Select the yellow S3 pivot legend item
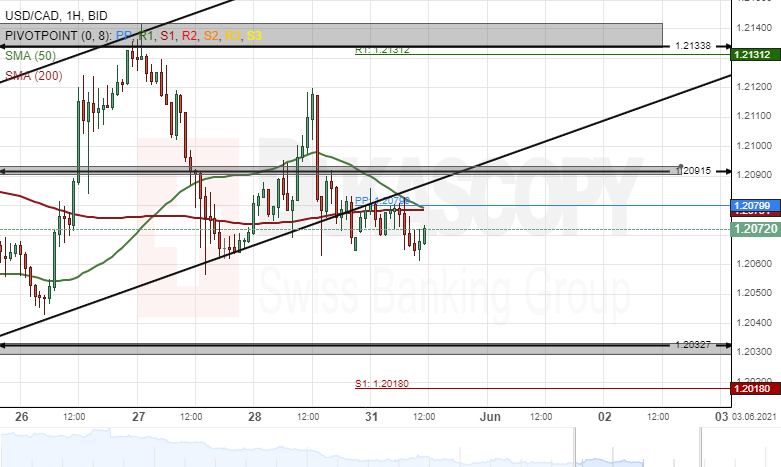 pos(255,35)
